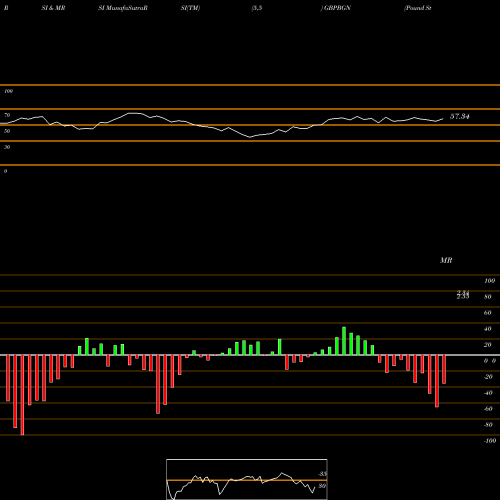Click the RSI value 57.34
Image resolution: width=500 pixels, height=500 pixels.
tap(460, 116)
